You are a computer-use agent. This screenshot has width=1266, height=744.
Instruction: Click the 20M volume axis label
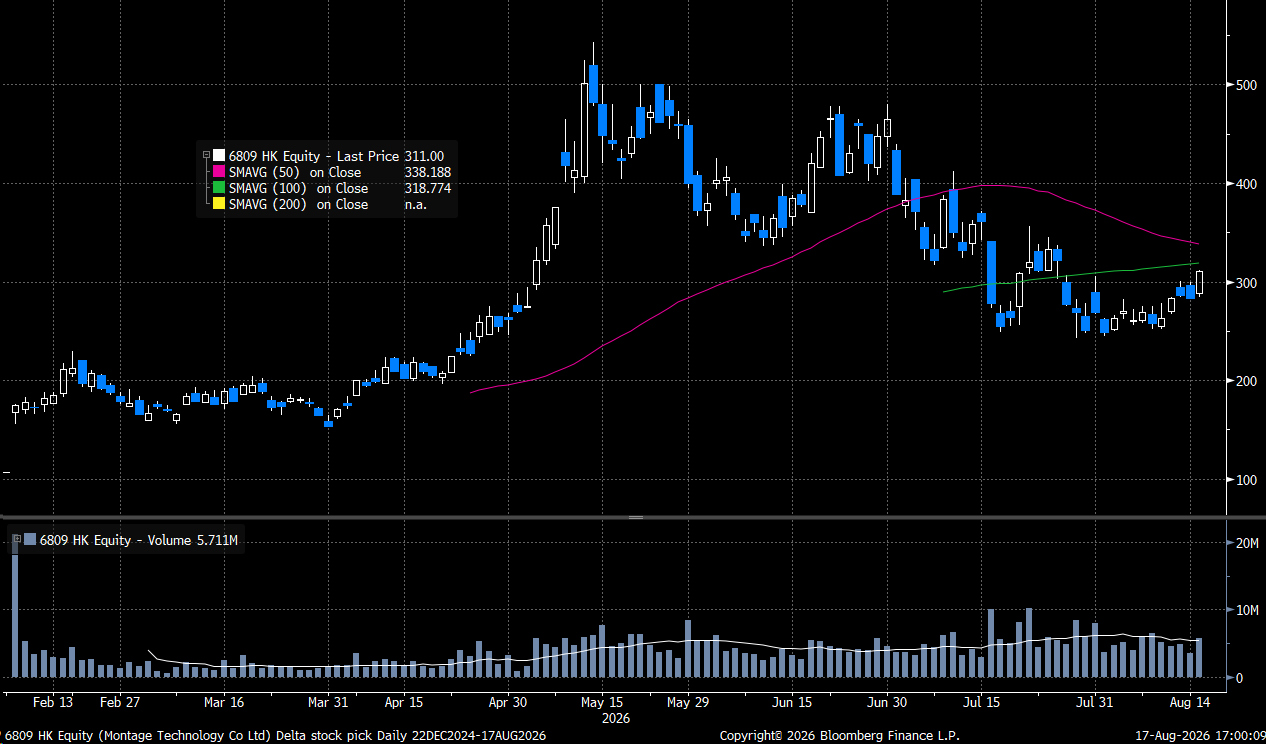point(1247,542)
